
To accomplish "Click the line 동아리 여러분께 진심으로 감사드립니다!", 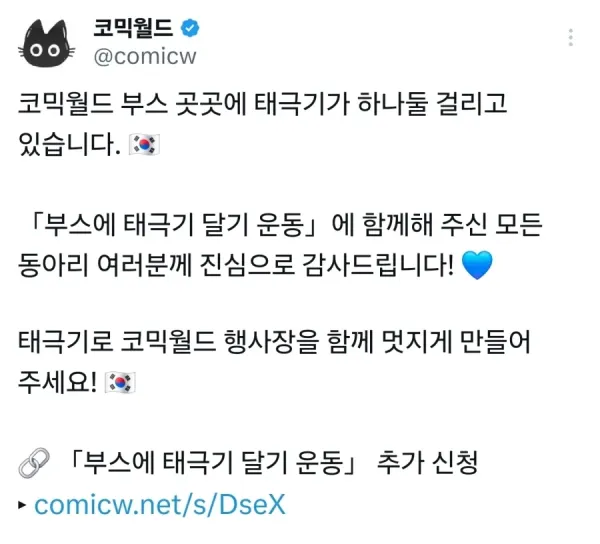I will (236, 265).
